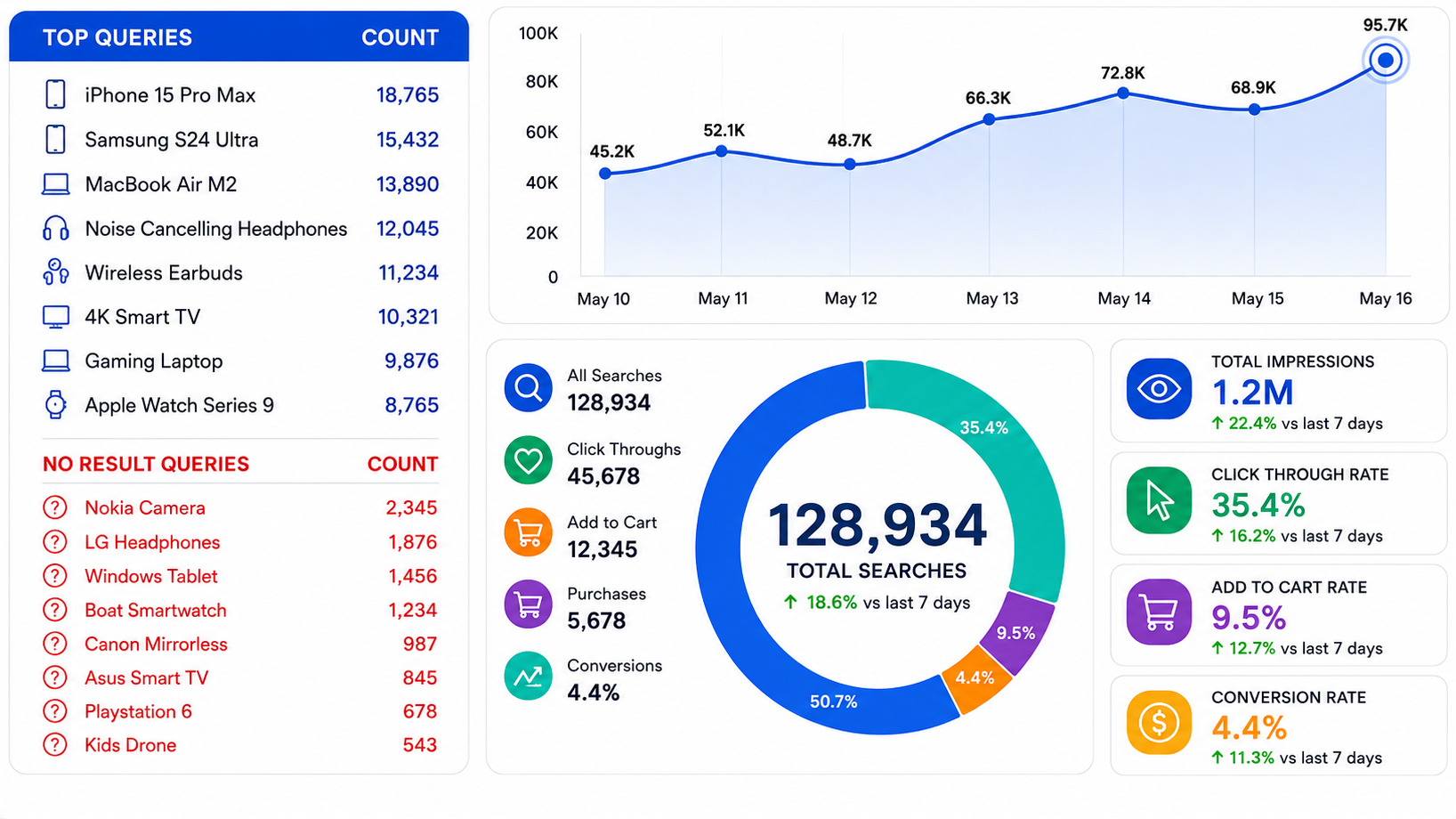Click the question icon beside Boat Smartwatch

click(x=55, y=610)
